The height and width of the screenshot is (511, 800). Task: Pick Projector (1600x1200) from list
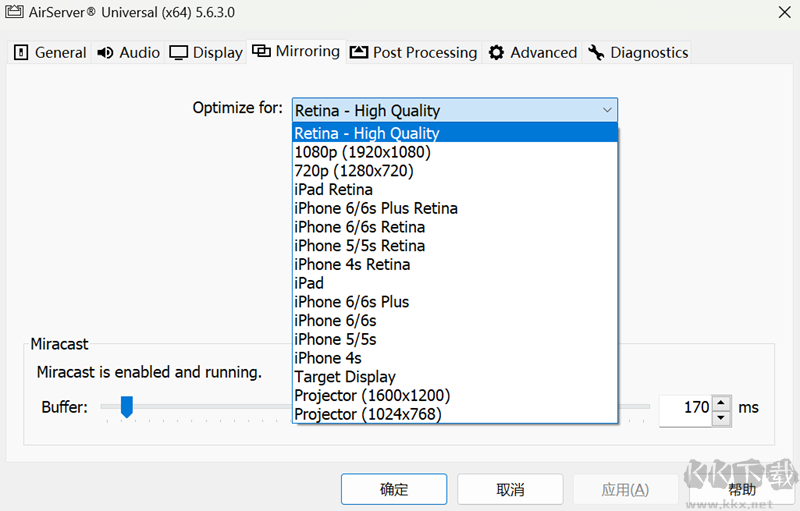pos(372,396)
